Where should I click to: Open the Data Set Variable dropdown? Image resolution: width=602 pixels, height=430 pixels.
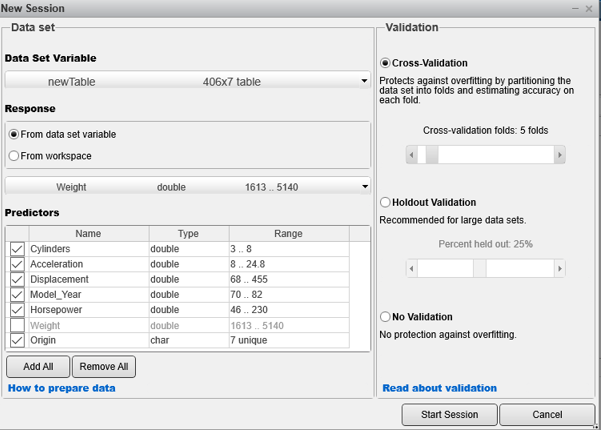point(364,82)
